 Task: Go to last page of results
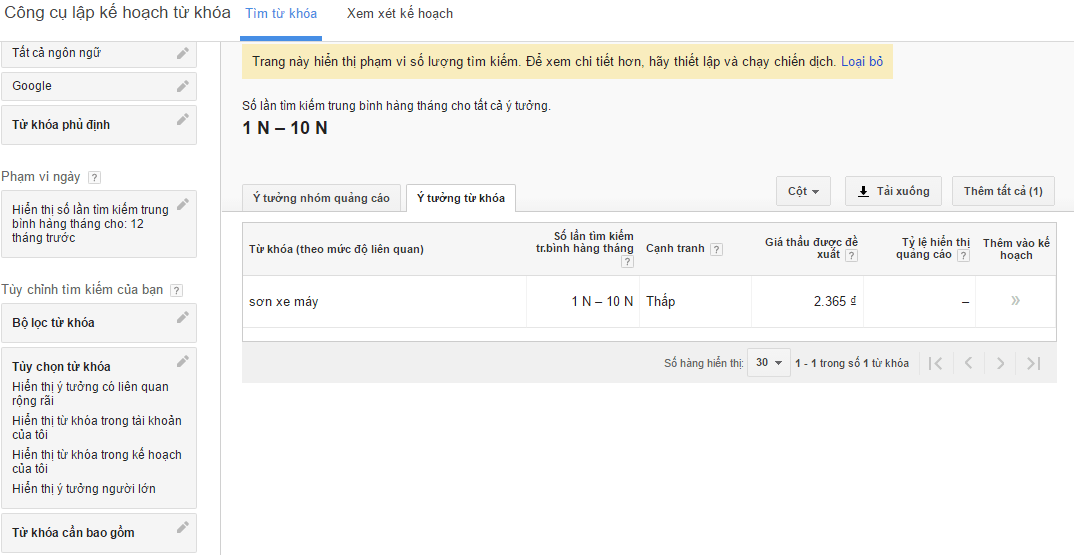1034,363
